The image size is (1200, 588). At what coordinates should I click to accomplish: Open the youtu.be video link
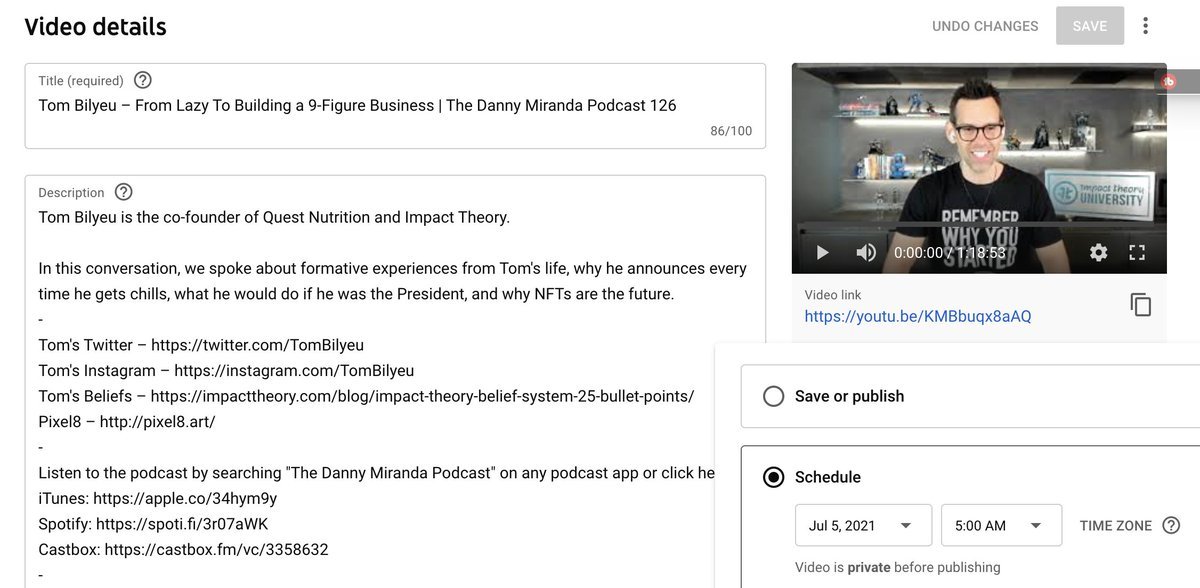pyautogui.click(x=917, y=316)
